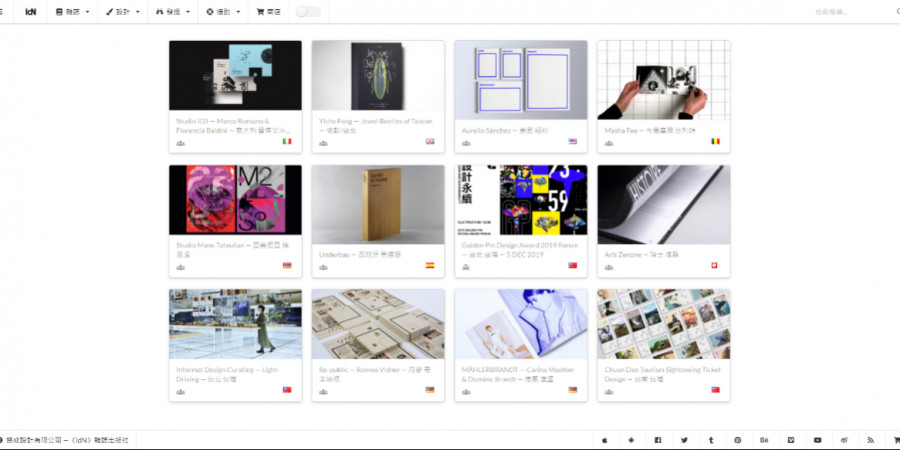The image size is (900, 450).
Task: Open the Aris Zenone article title
Action: click(642, 254)
